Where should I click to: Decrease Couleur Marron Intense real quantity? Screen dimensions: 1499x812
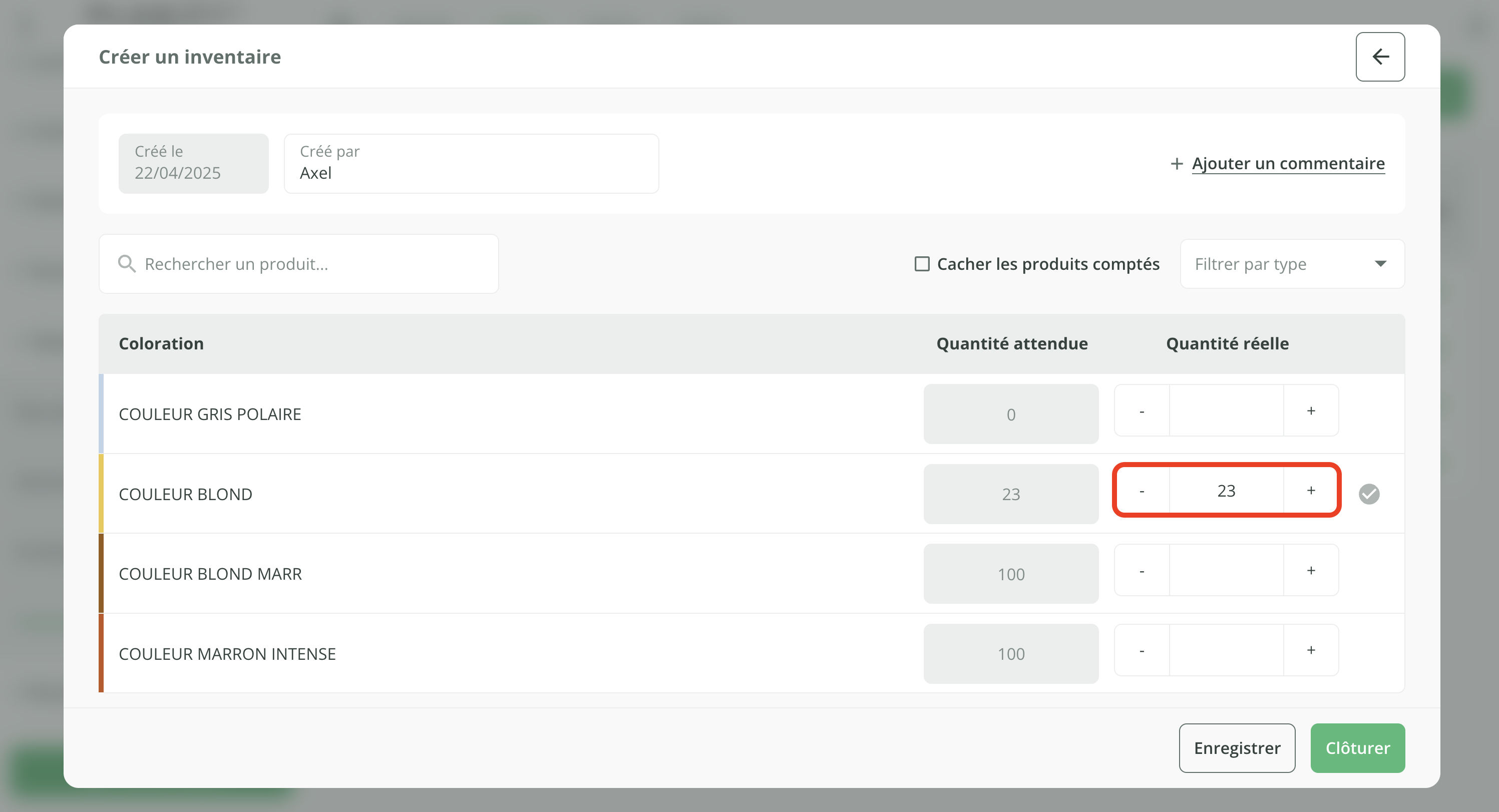pyautogui.click(x=1142, y=650)
